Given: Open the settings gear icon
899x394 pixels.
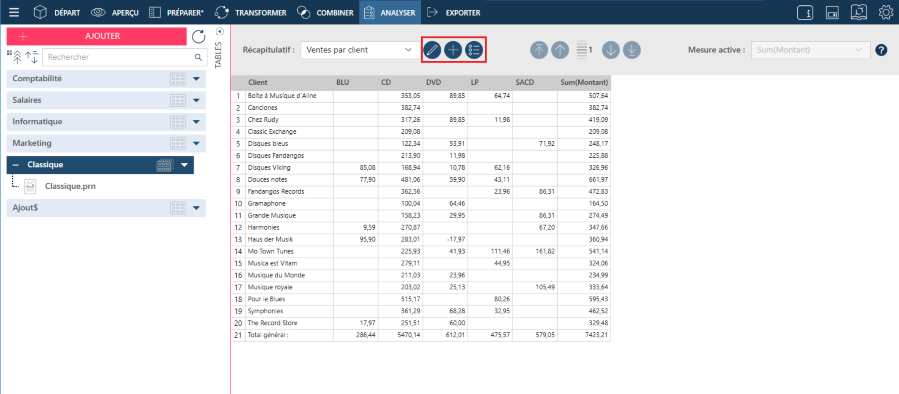Looking at the screenshot, I should click(x=886, y=12).
